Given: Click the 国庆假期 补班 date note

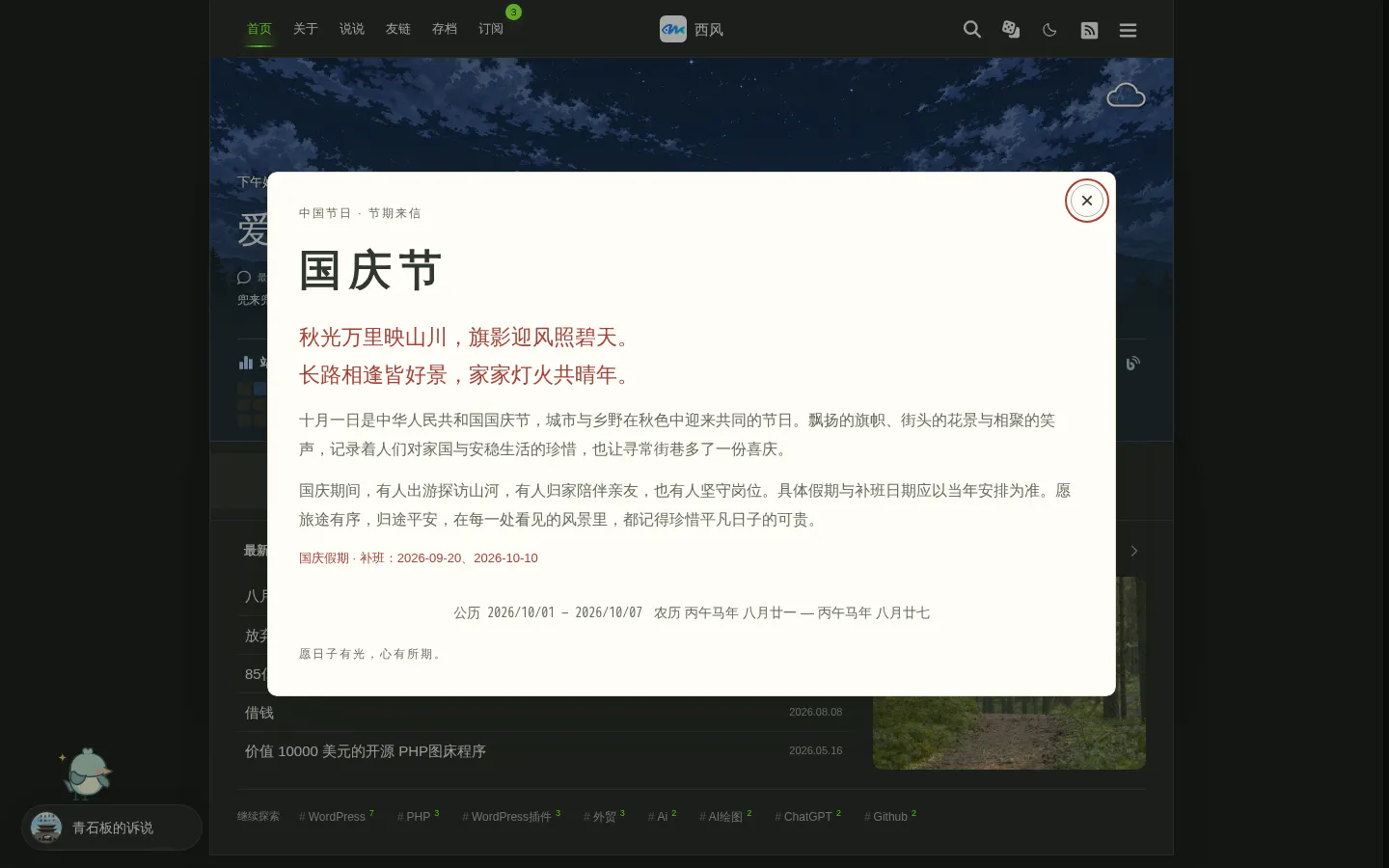Looking at the screenshot, I should [419, 558].
